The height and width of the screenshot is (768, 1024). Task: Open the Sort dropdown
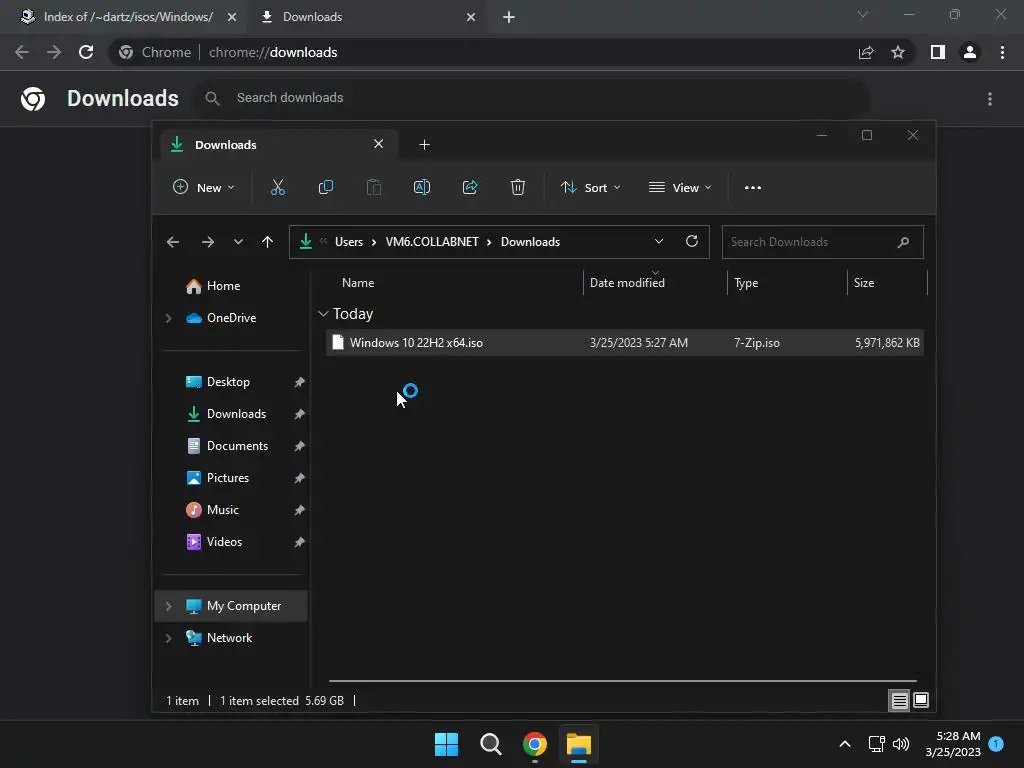(x=590, y=187)
